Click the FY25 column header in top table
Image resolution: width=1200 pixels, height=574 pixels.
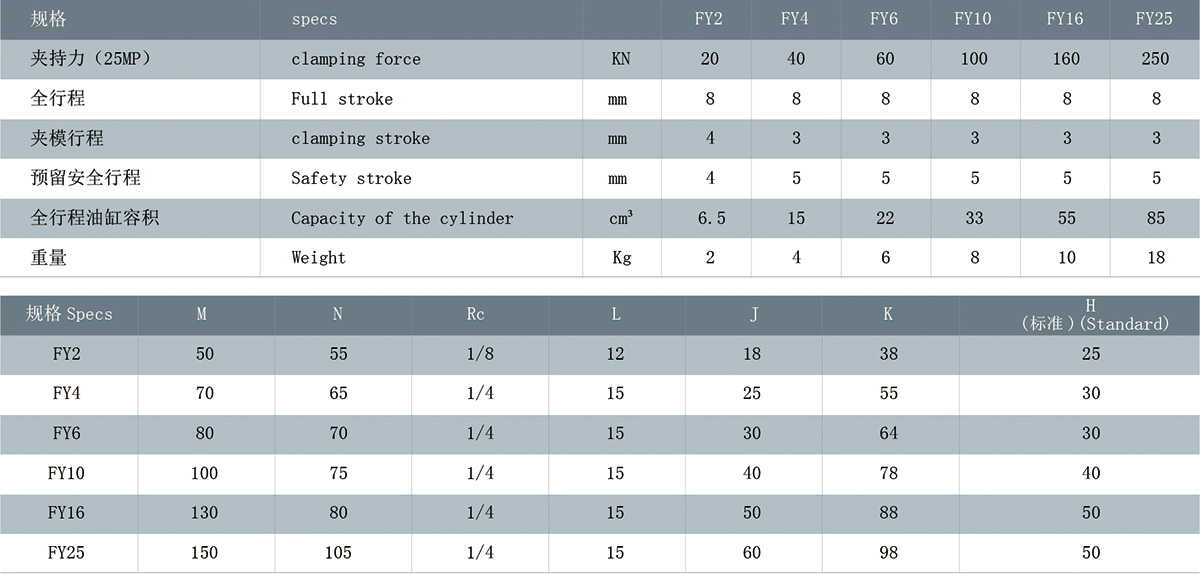coord(1155,19)
